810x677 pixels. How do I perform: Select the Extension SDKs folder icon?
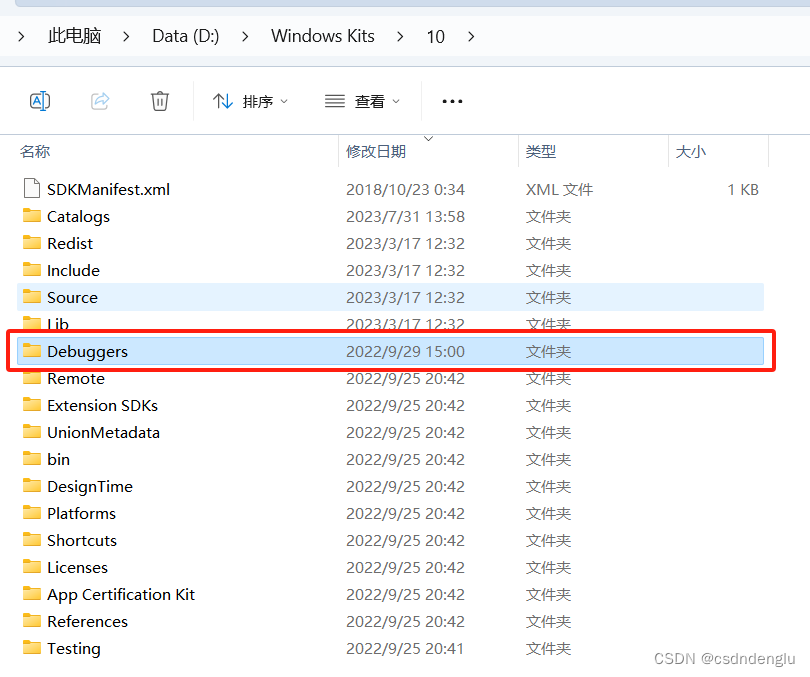tap(32, 404)
